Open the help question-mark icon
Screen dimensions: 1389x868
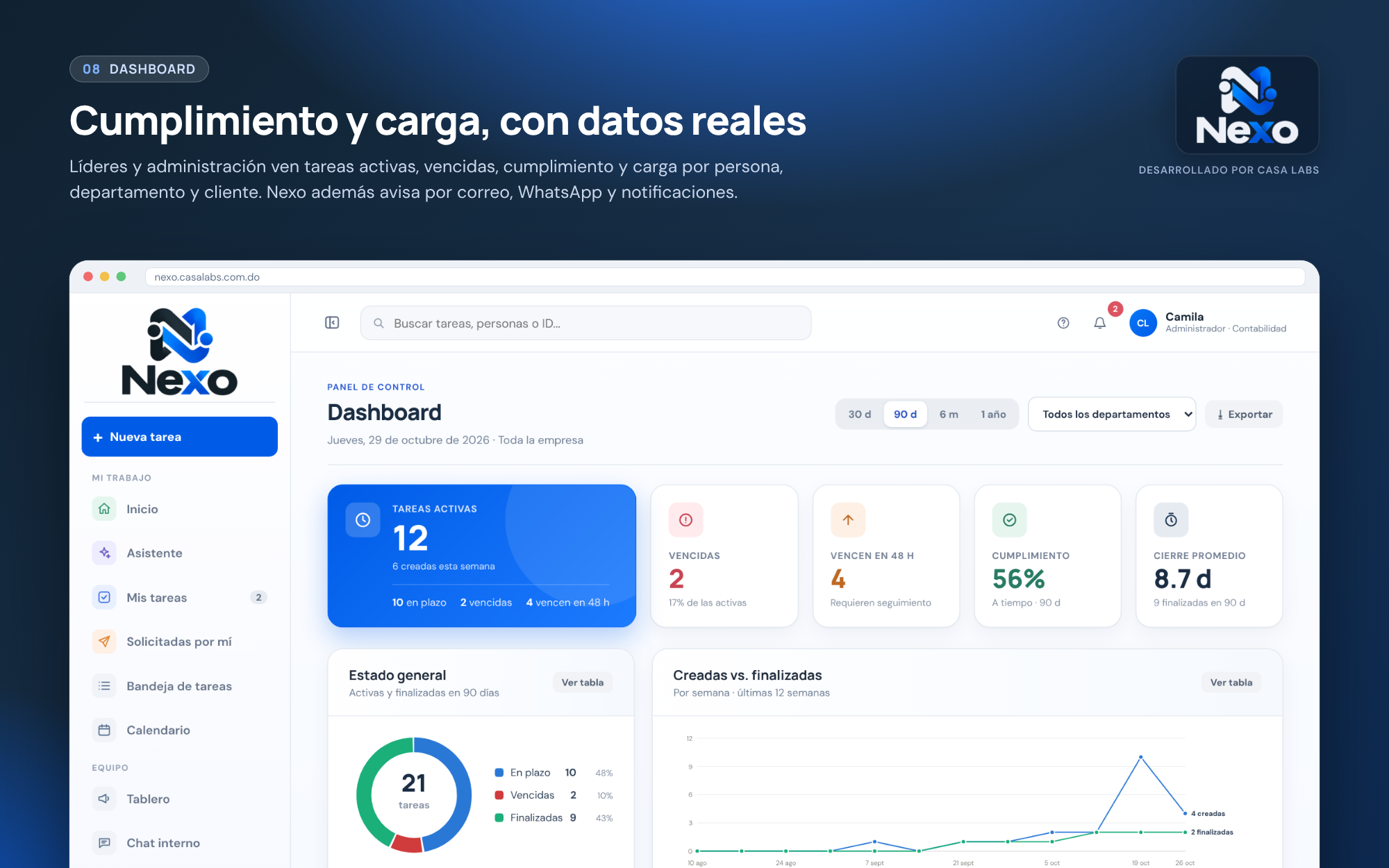pos(1063,323)
